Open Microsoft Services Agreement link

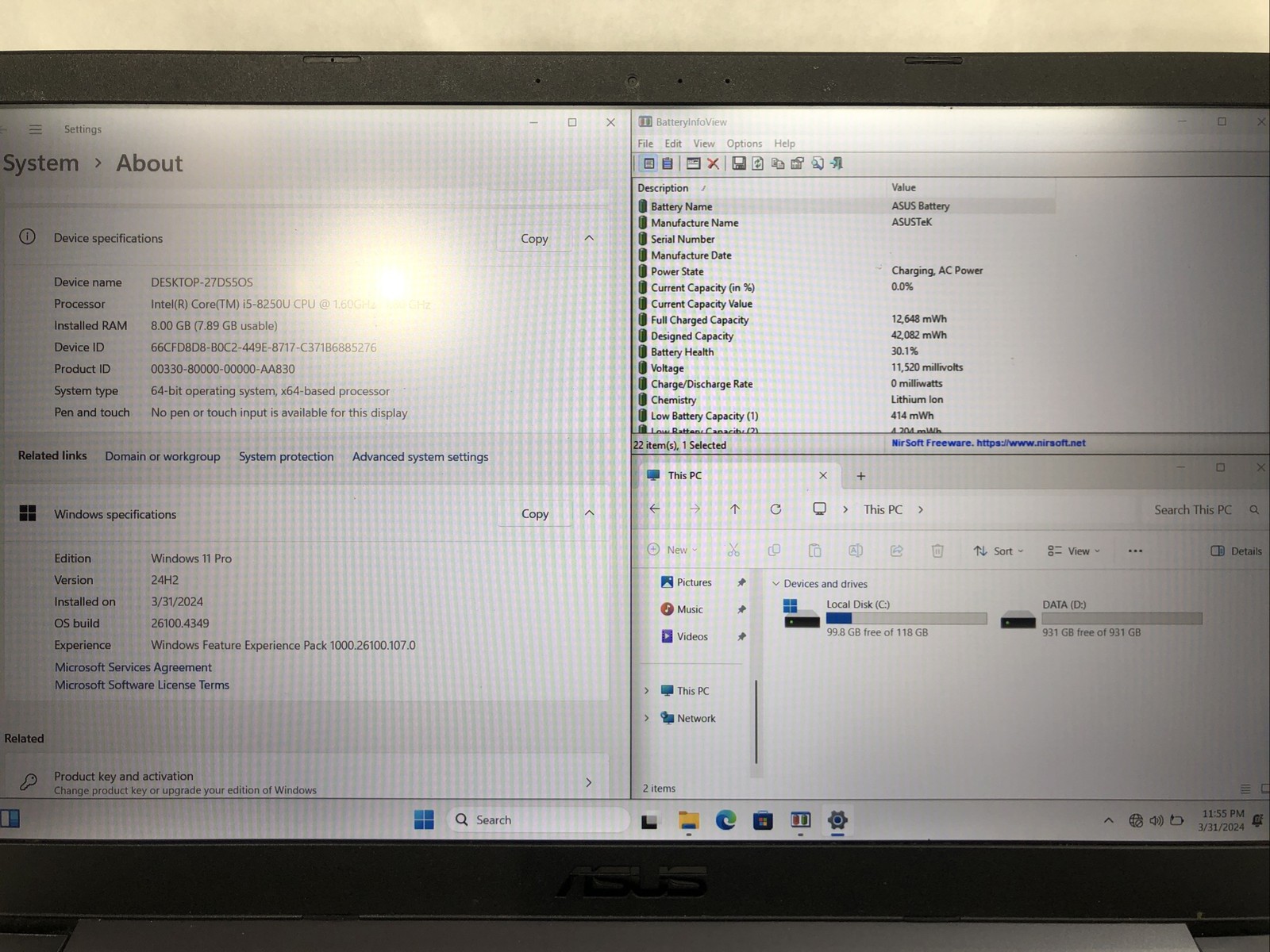pos(133,667)
